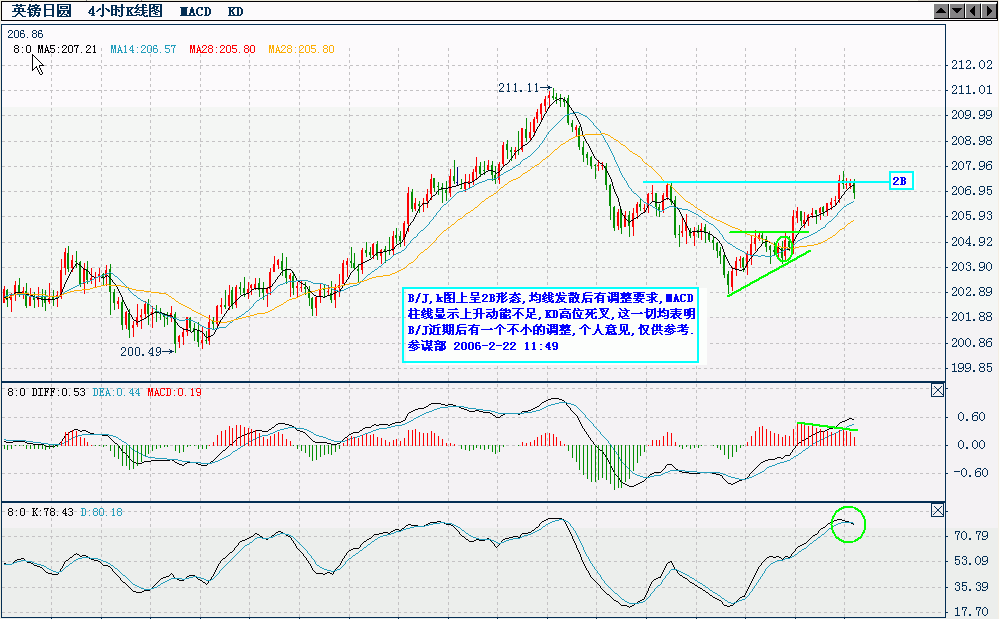Click the up arrow button in header
The image size is (1000, 619).
click(x=941, y=10)
